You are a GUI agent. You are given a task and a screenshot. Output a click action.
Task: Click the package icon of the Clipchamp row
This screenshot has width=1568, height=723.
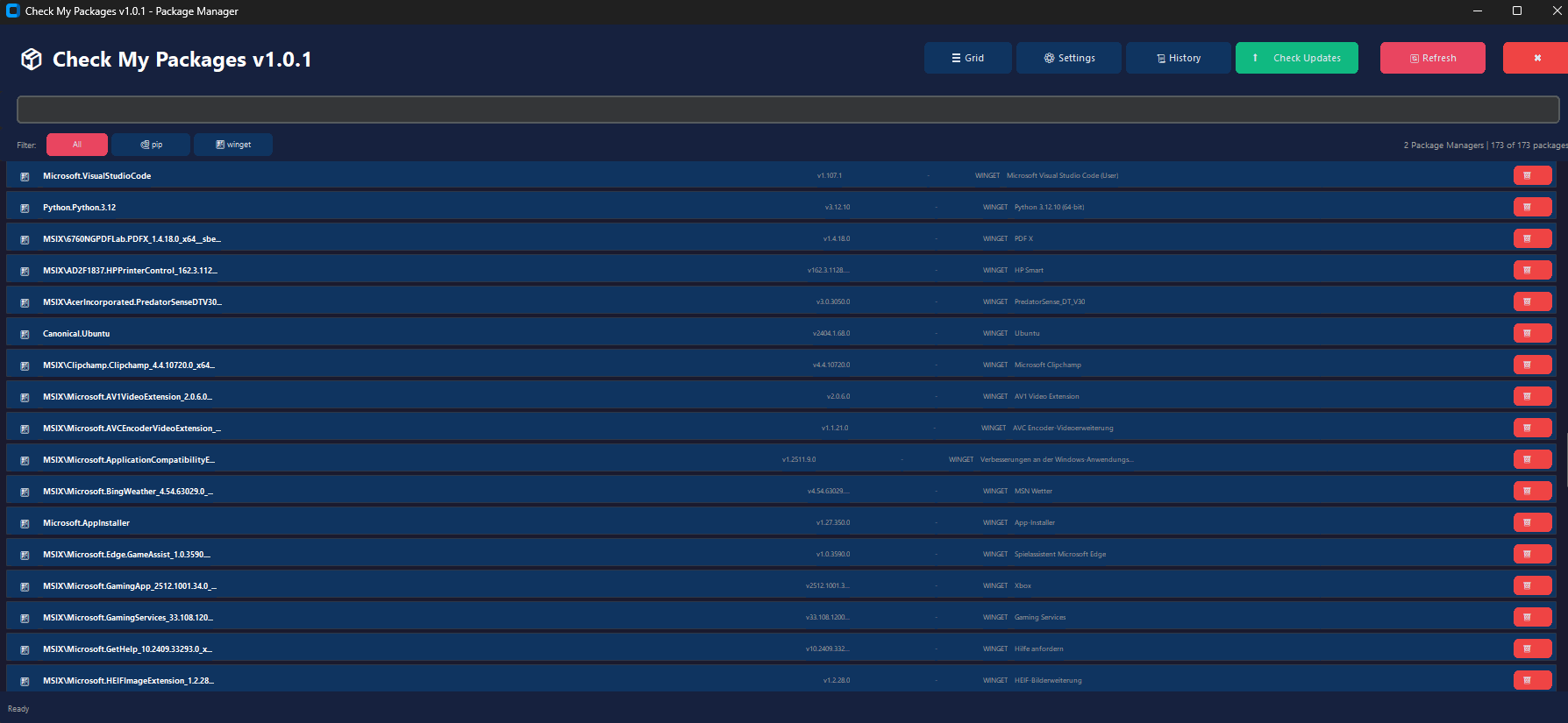coord(25,365)
